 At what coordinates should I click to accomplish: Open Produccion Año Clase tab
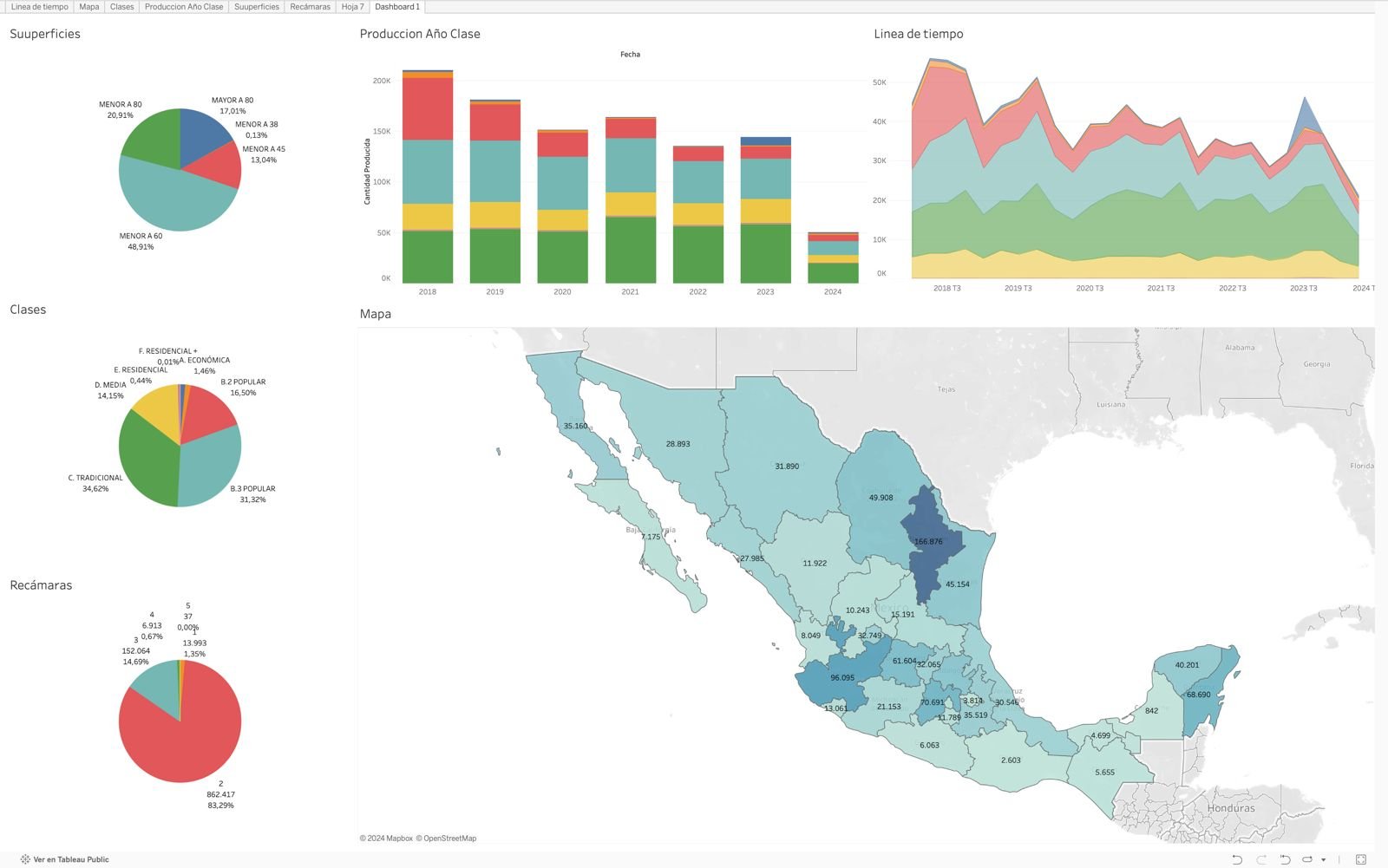(184, 6)
